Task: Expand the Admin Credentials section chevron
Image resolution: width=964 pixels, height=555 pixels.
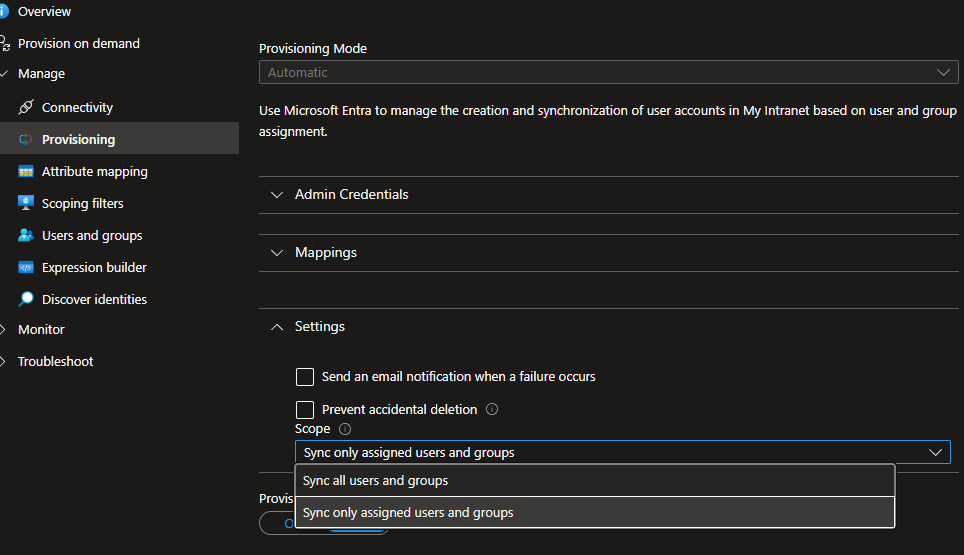Action: (x=277, y=195)
